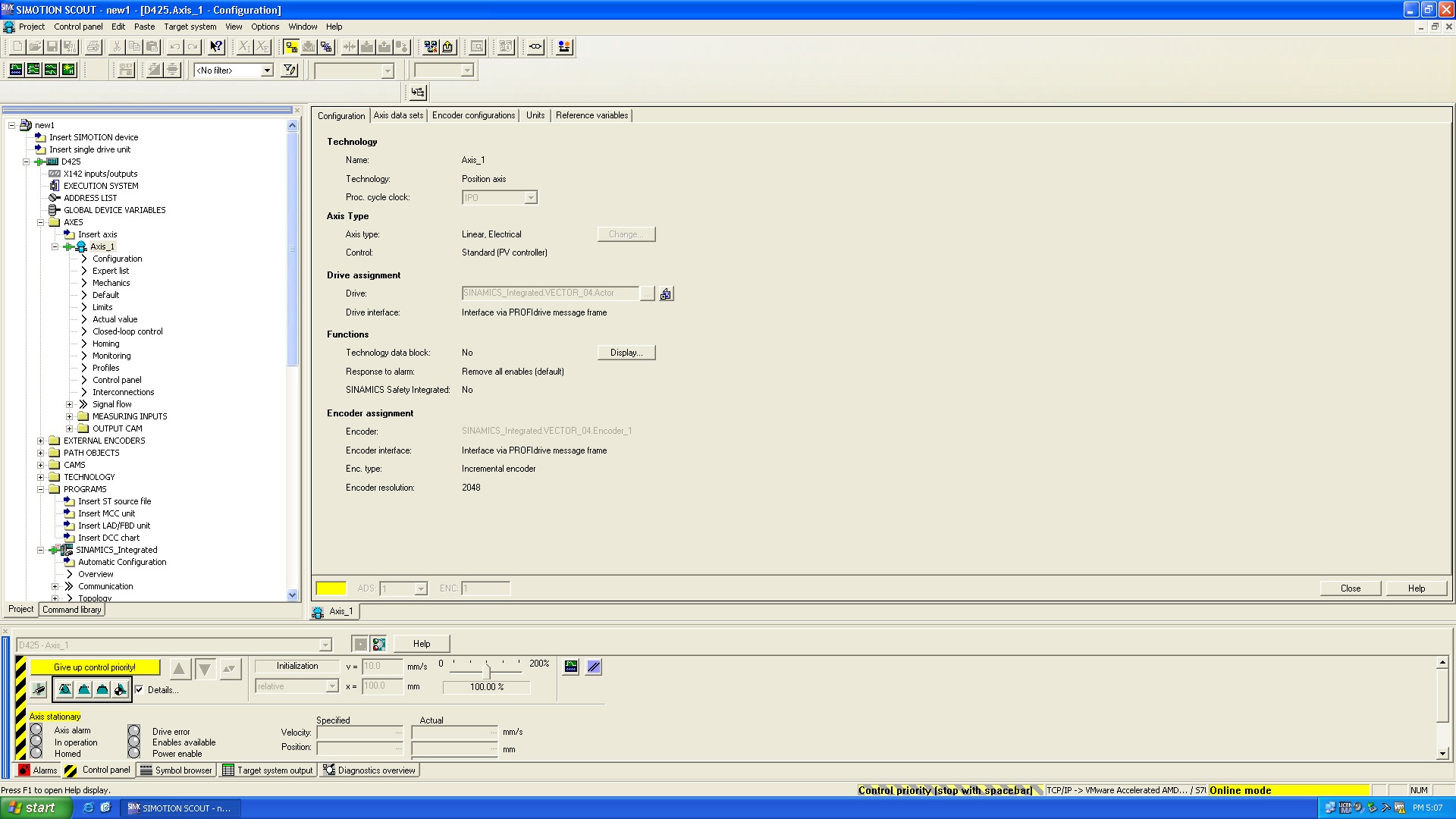1456x819 pixels.
Task: Open the filter edit funnel icon
Action: 289,71
